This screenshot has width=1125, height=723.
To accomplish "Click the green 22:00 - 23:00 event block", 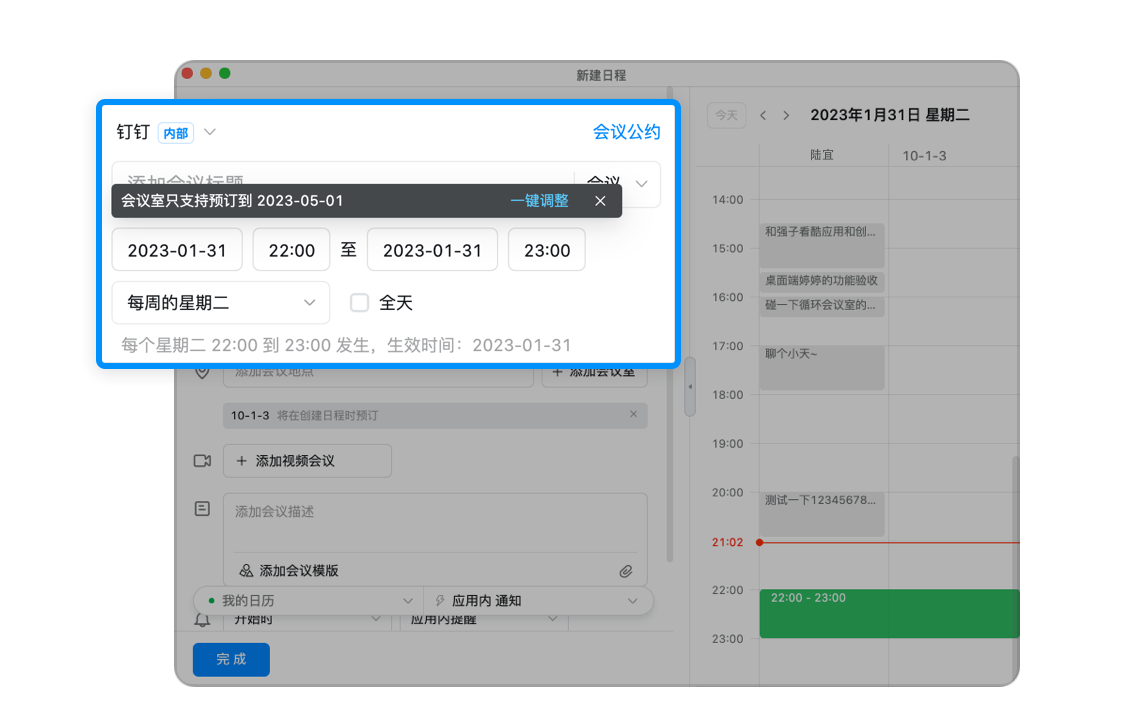I will (x=888, y=614).
